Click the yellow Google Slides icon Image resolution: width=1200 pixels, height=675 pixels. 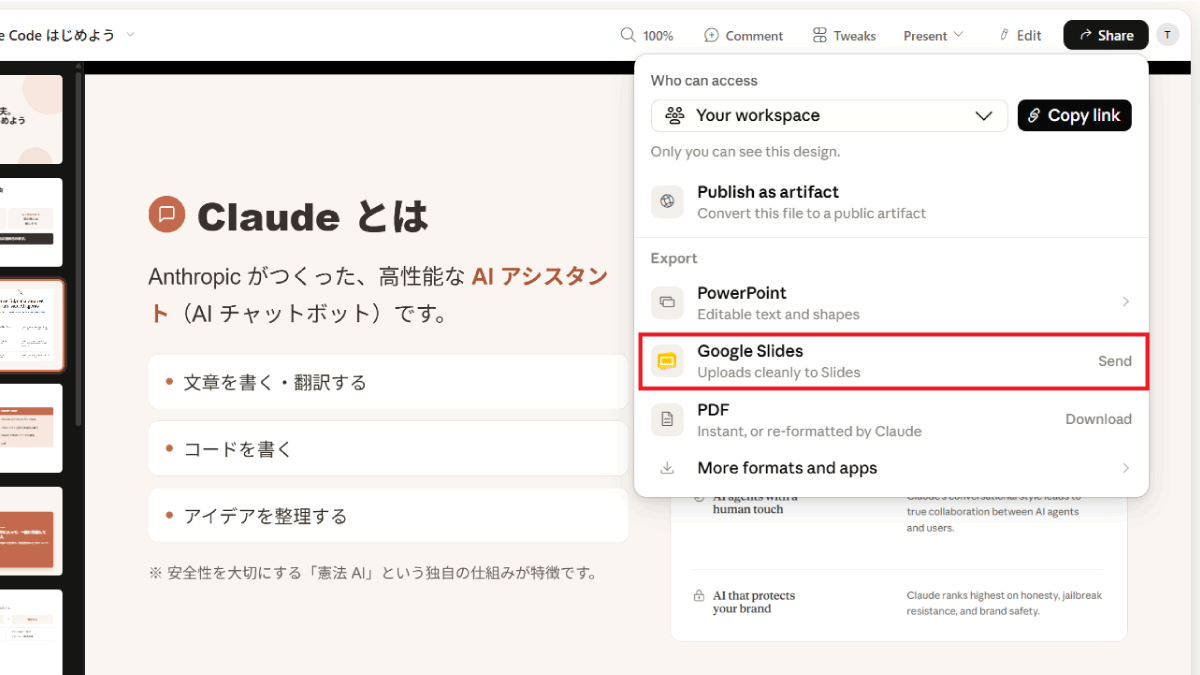tap(667, 361)
